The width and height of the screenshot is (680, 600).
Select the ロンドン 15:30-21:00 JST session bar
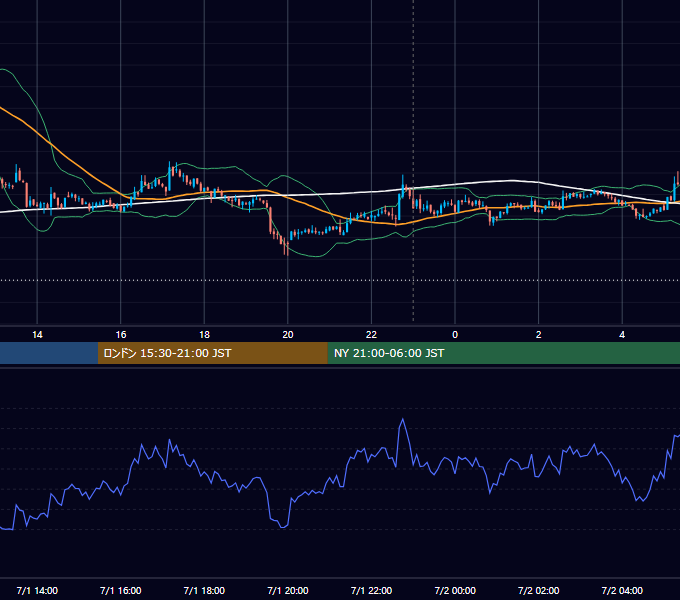212,353
